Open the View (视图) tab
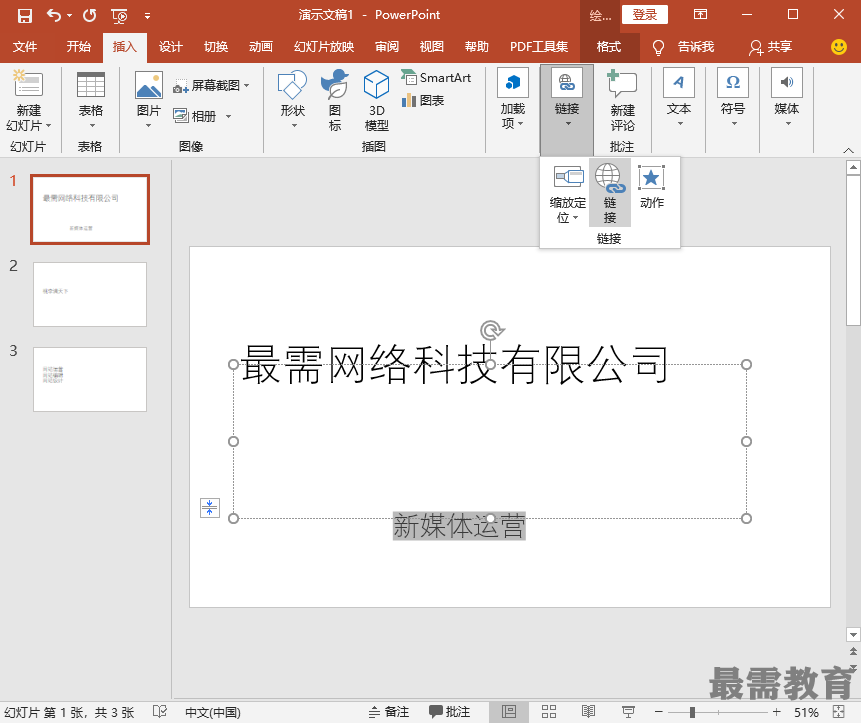This screenshot has width=861, height=723. 432,47
